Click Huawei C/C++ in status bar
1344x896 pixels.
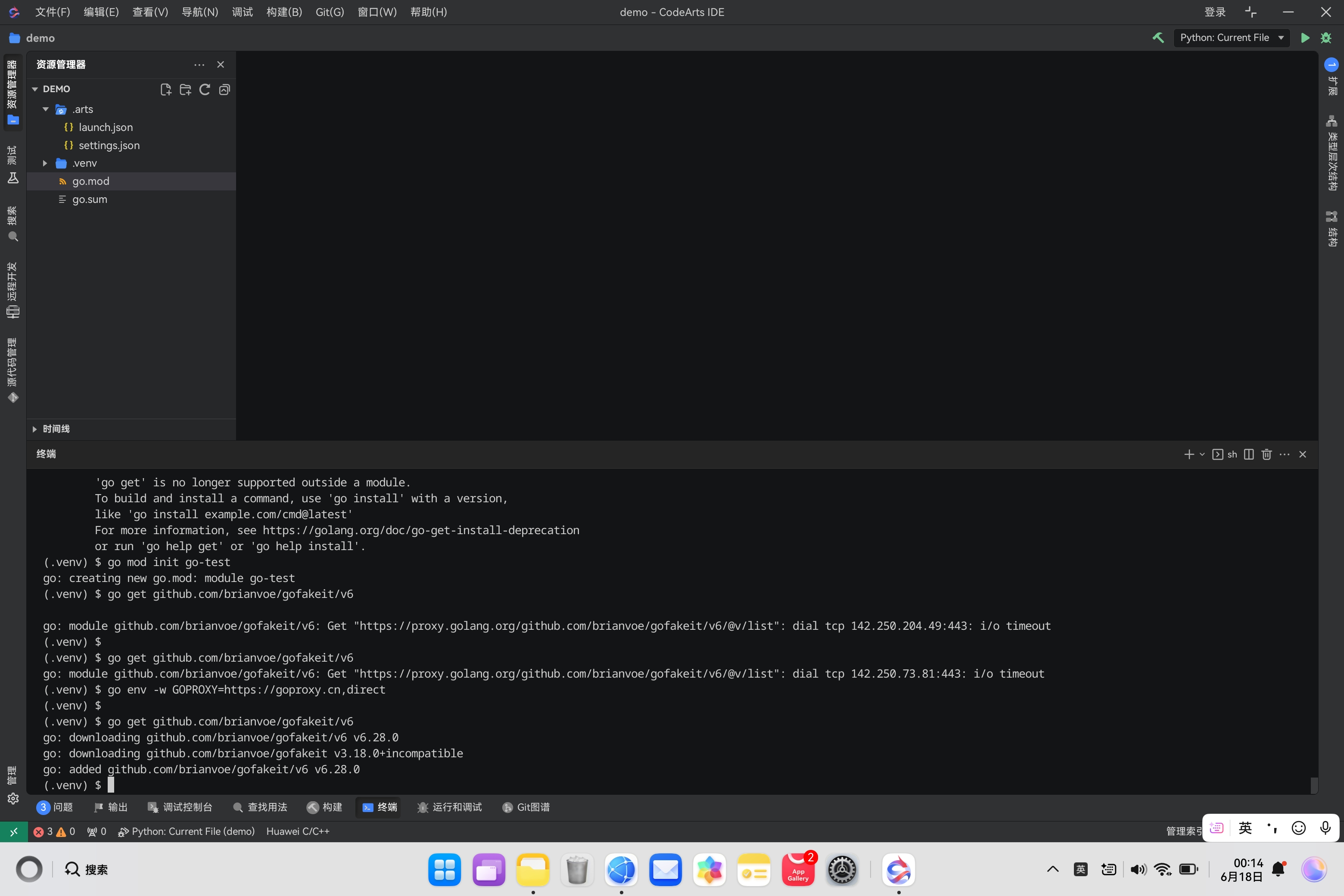point(298,831)
